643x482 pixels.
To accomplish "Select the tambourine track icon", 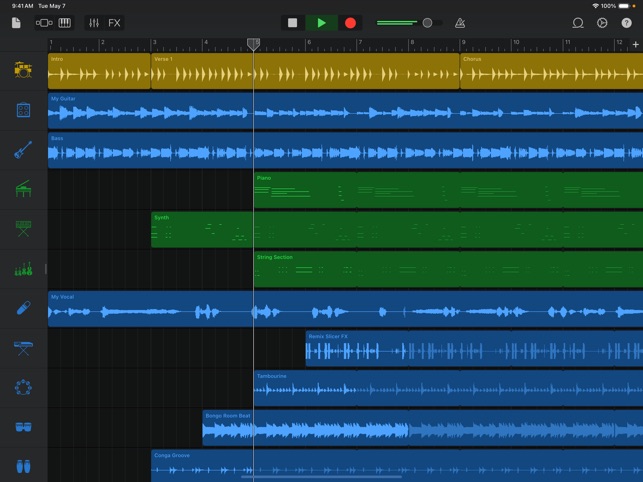I will click(23, 388).
